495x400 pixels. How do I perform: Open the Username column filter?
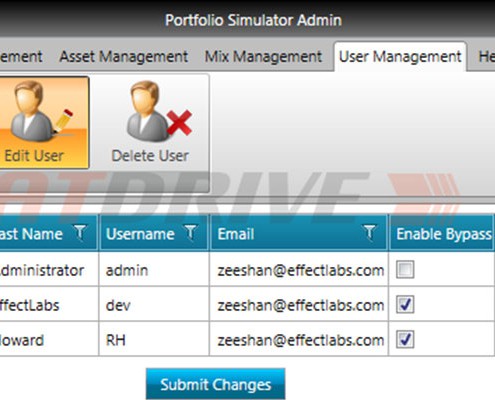190,232
